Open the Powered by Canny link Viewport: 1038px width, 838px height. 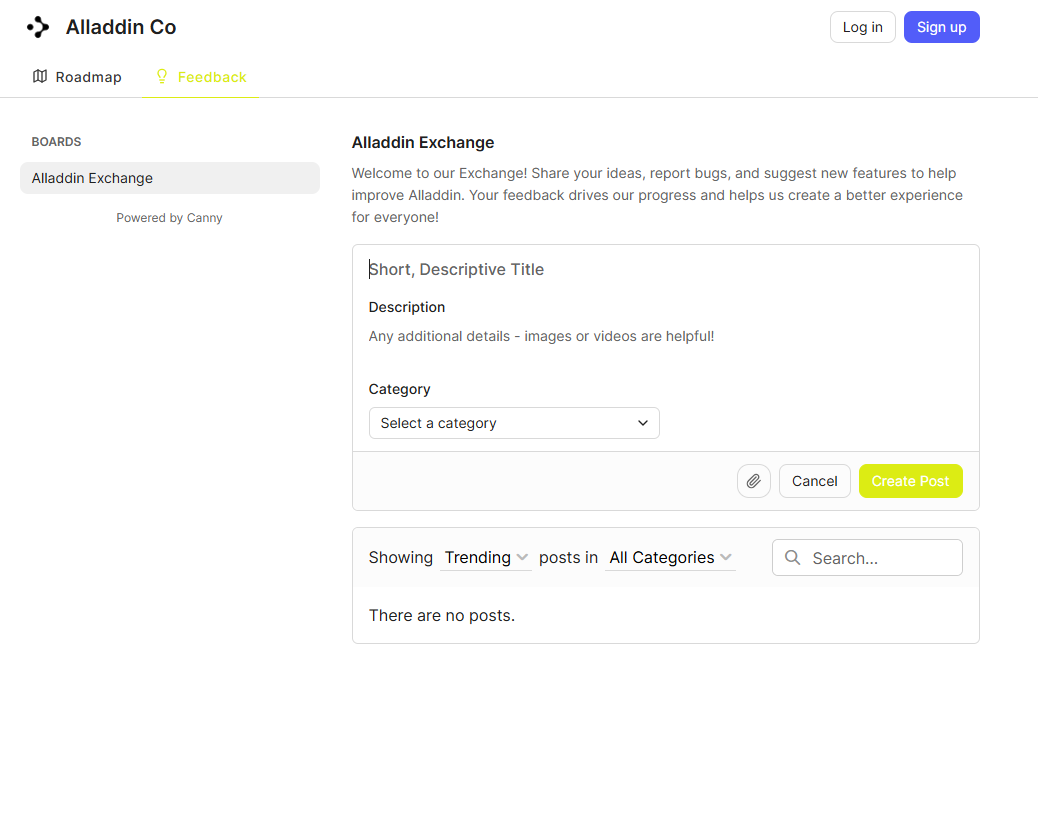point(169,218)
